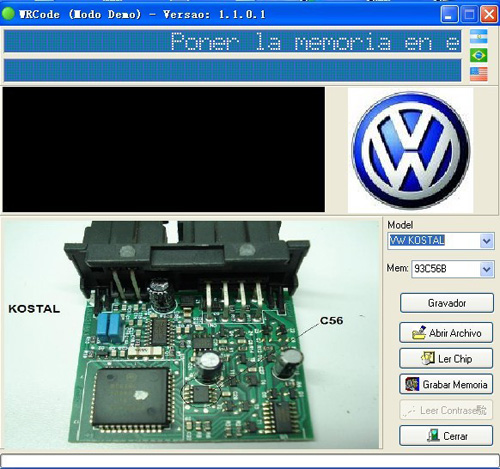Choose the USA flag language icon
The image size is (500, 469).
pos(479,74)
